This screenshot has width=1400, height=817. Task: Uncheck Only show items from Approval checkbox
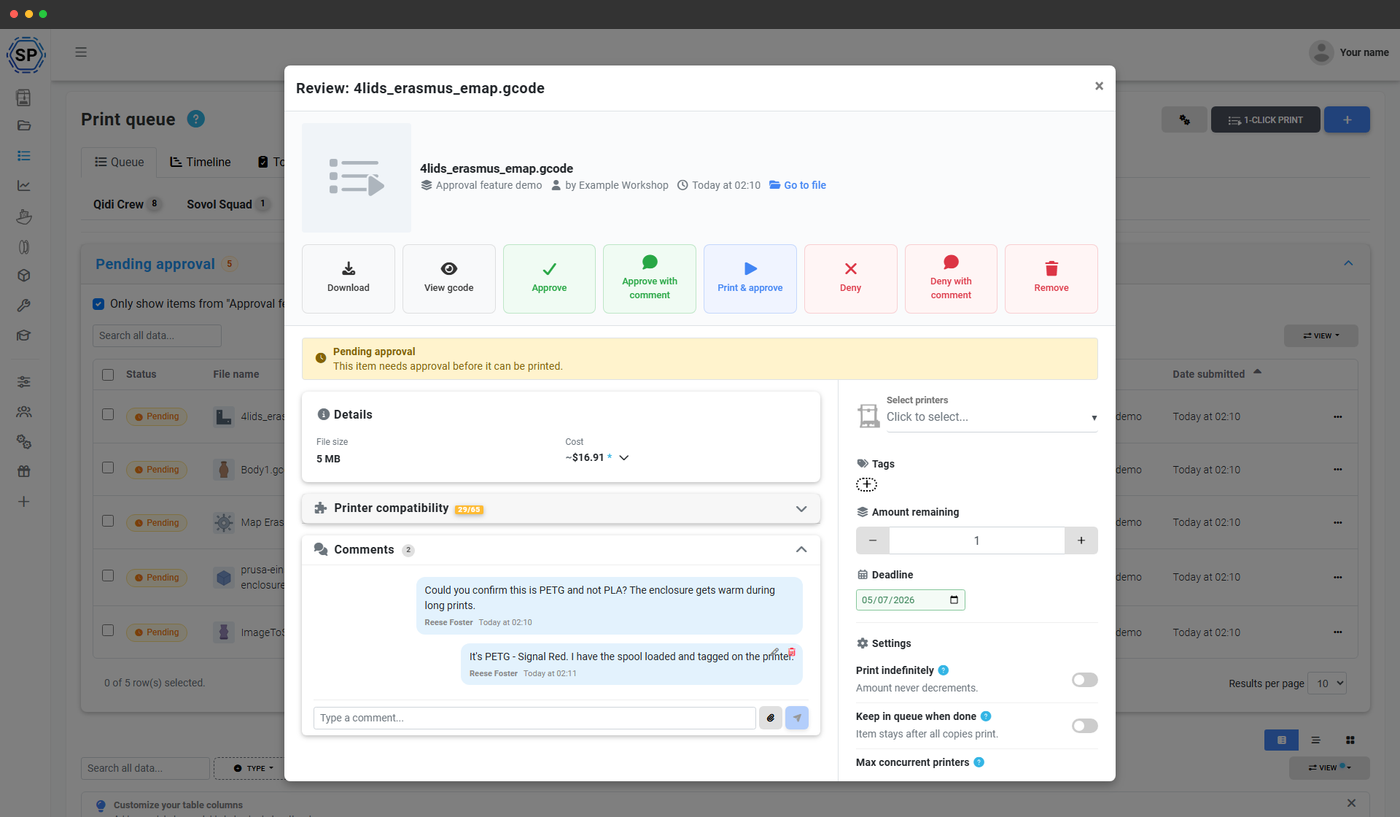tap(98, 304)
